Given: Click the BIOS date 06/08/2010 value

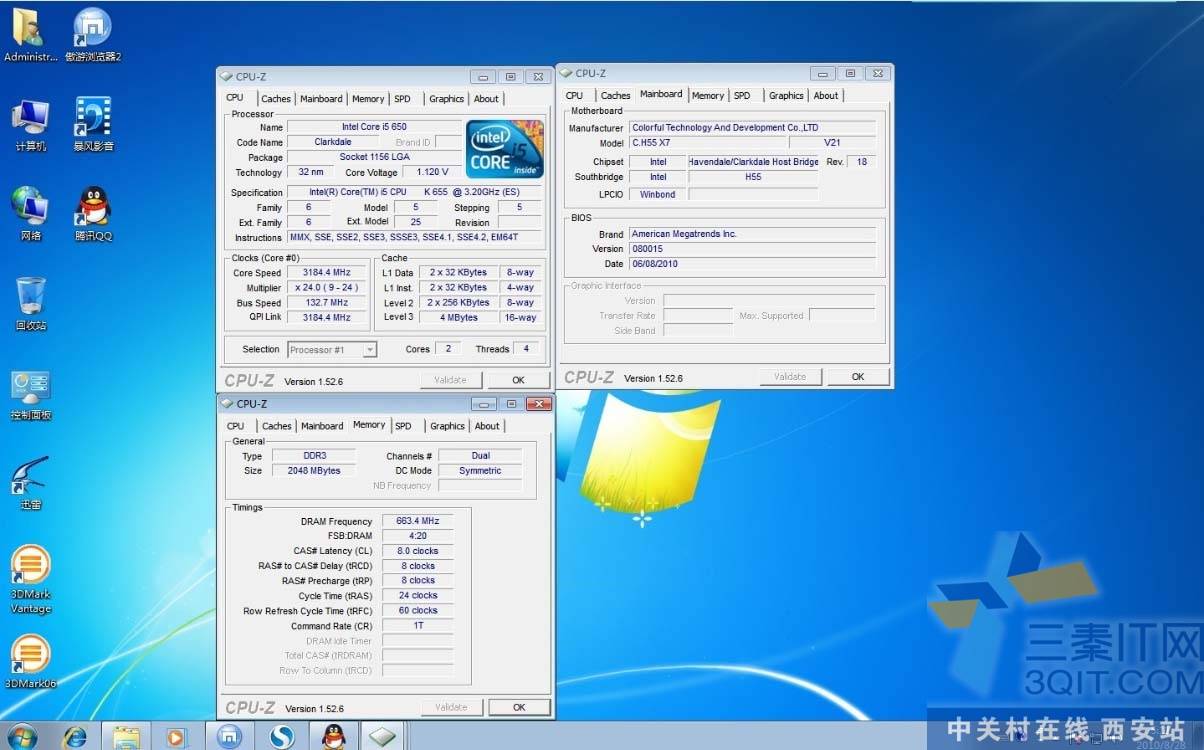Looking at the screenshot, I should pos(752,264).
